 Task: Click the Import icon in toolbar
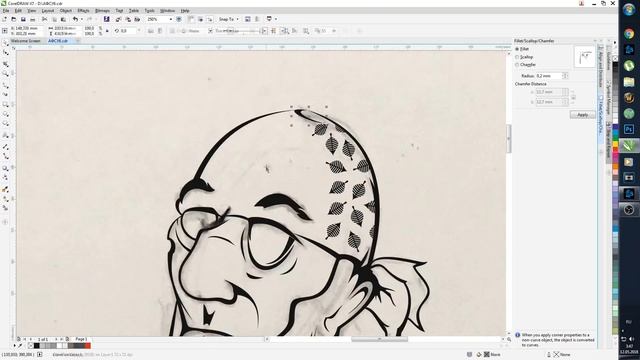tap(118, 19)
